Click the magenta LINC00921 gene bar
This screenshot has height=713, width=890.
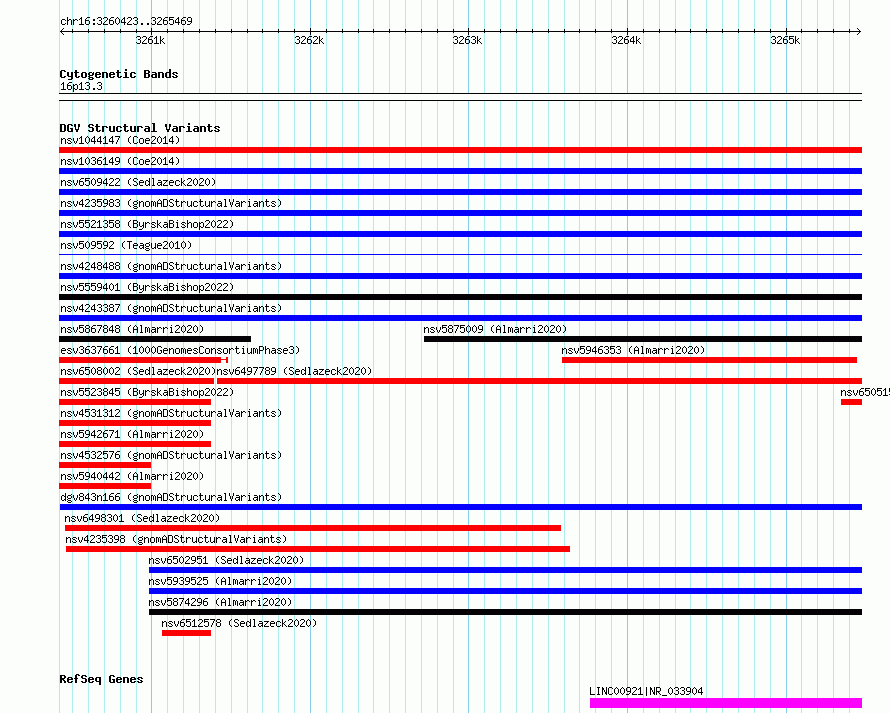[x=726, y=703]
